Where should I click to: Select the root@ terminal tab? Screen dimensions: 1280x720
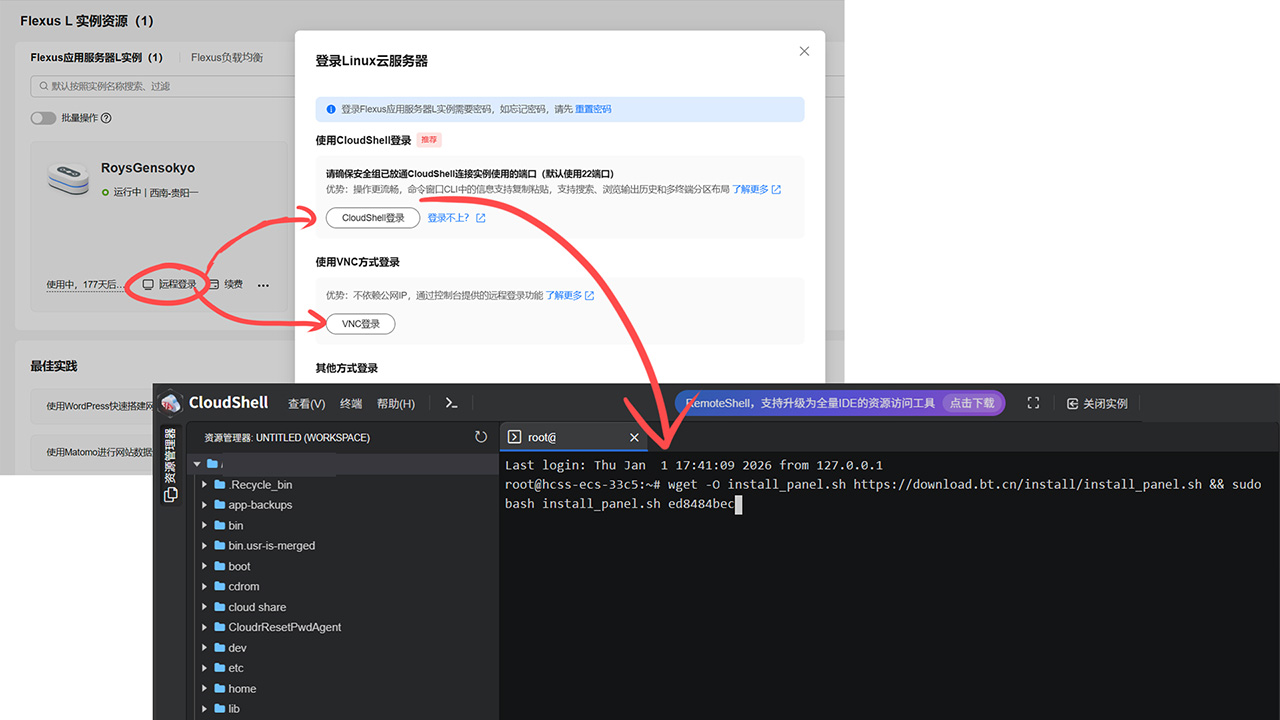click(575, 437)
